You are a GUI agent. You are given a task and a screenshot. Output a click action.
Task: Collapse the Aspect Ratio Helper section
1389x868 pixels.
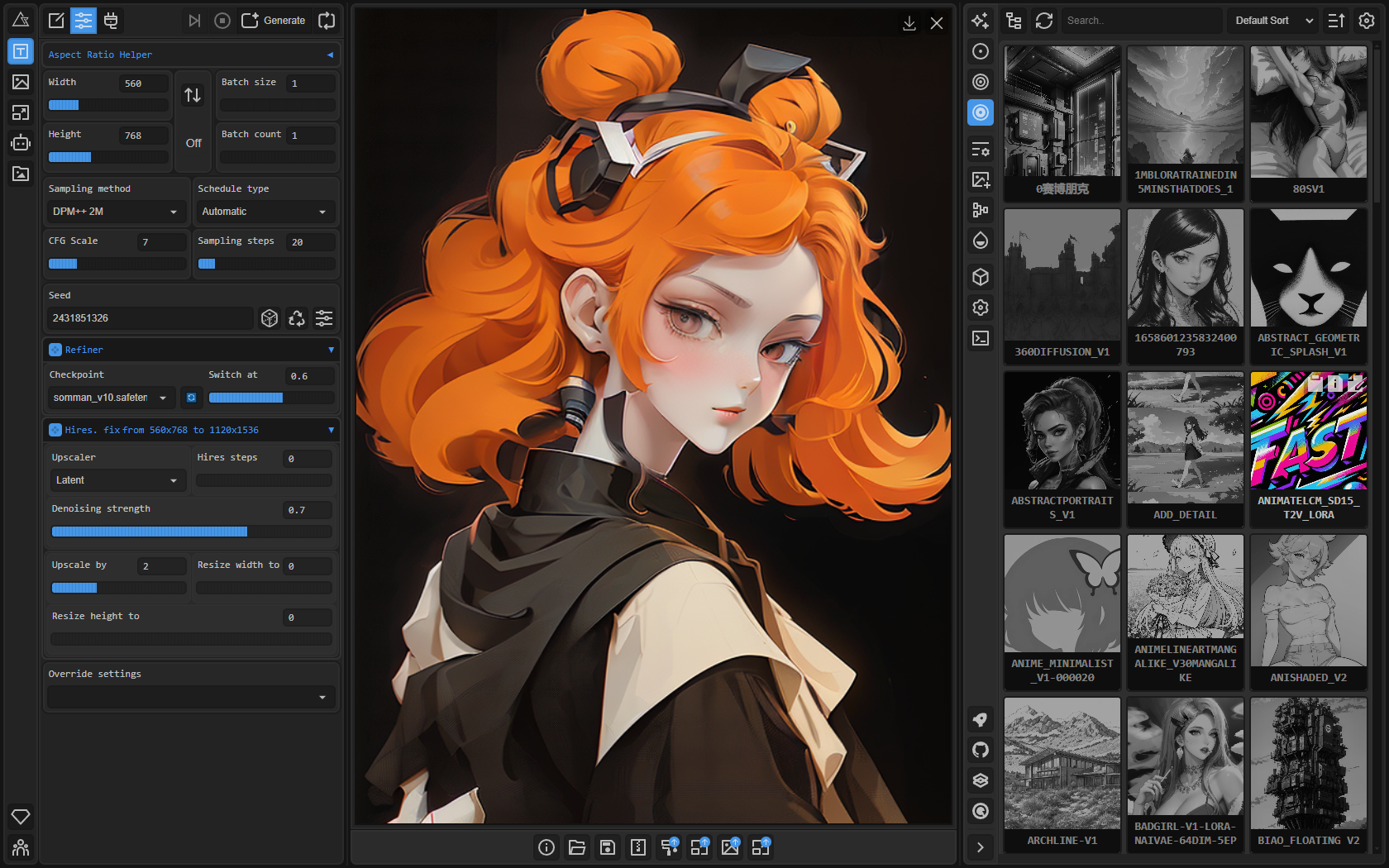(330, 55)
